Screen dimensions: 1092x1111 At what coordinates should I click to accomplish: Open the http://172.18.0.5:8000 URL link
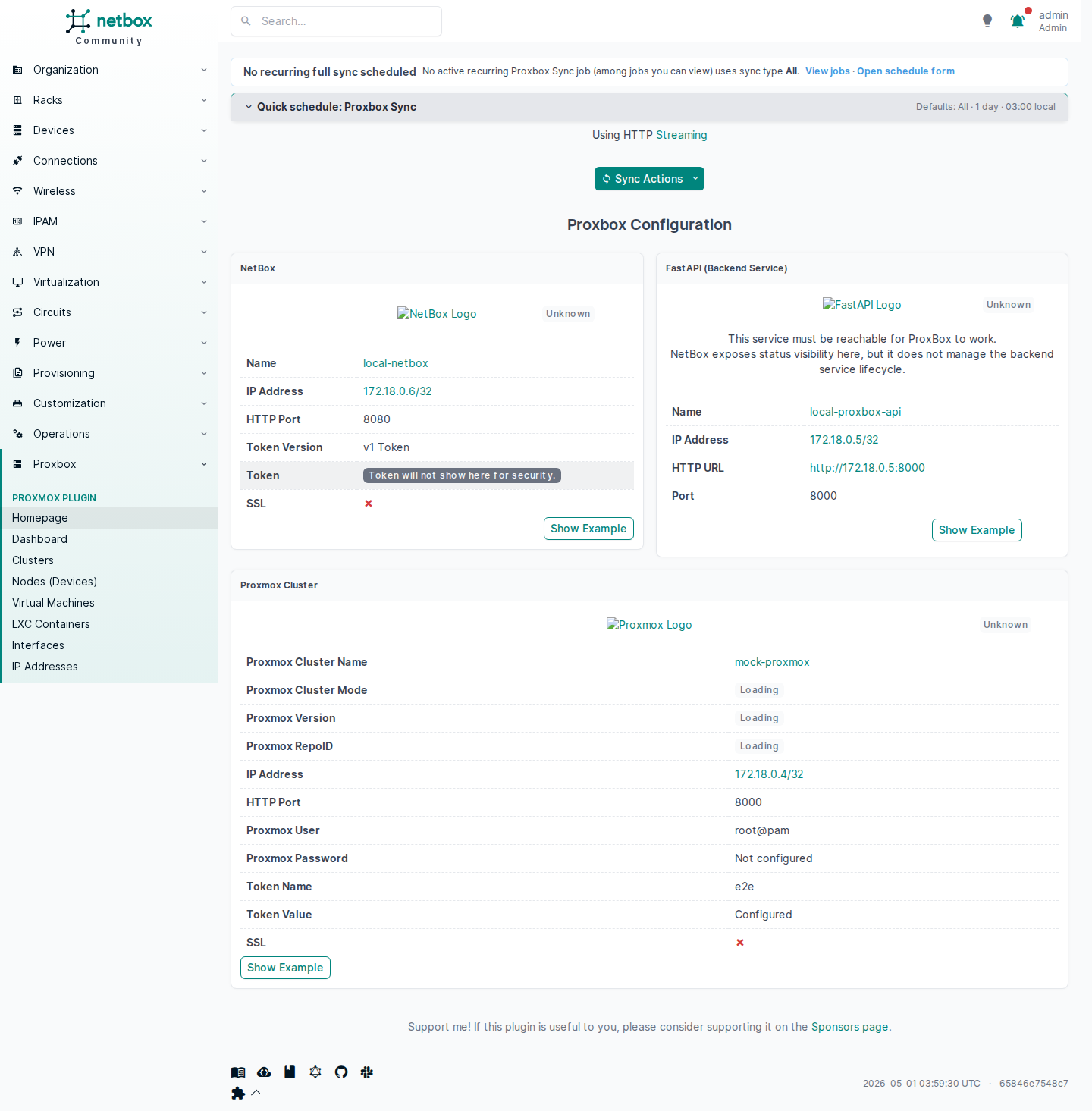pyautogui.click(x=867, y=468)
